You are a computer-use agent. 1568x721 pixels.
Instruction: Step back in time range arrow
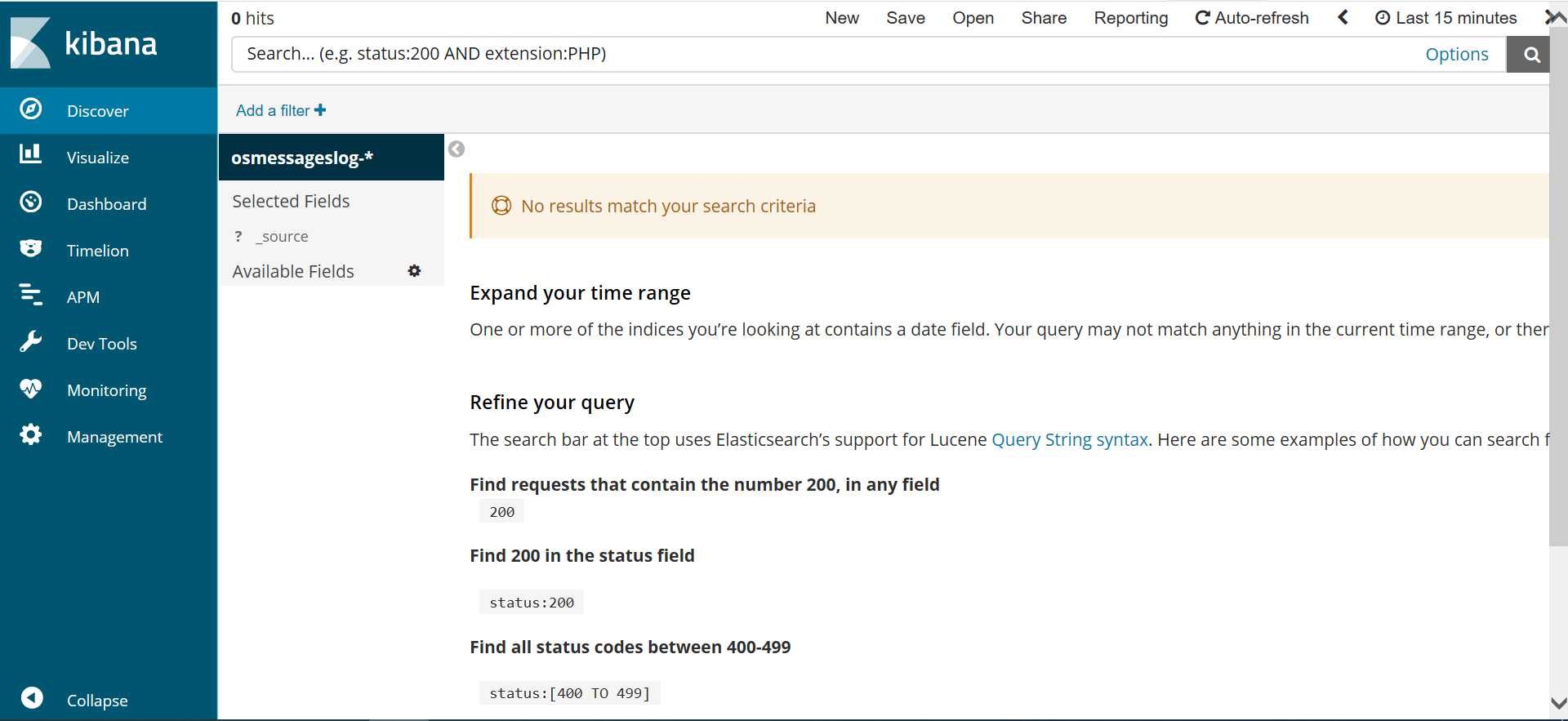pos(1343,17)
